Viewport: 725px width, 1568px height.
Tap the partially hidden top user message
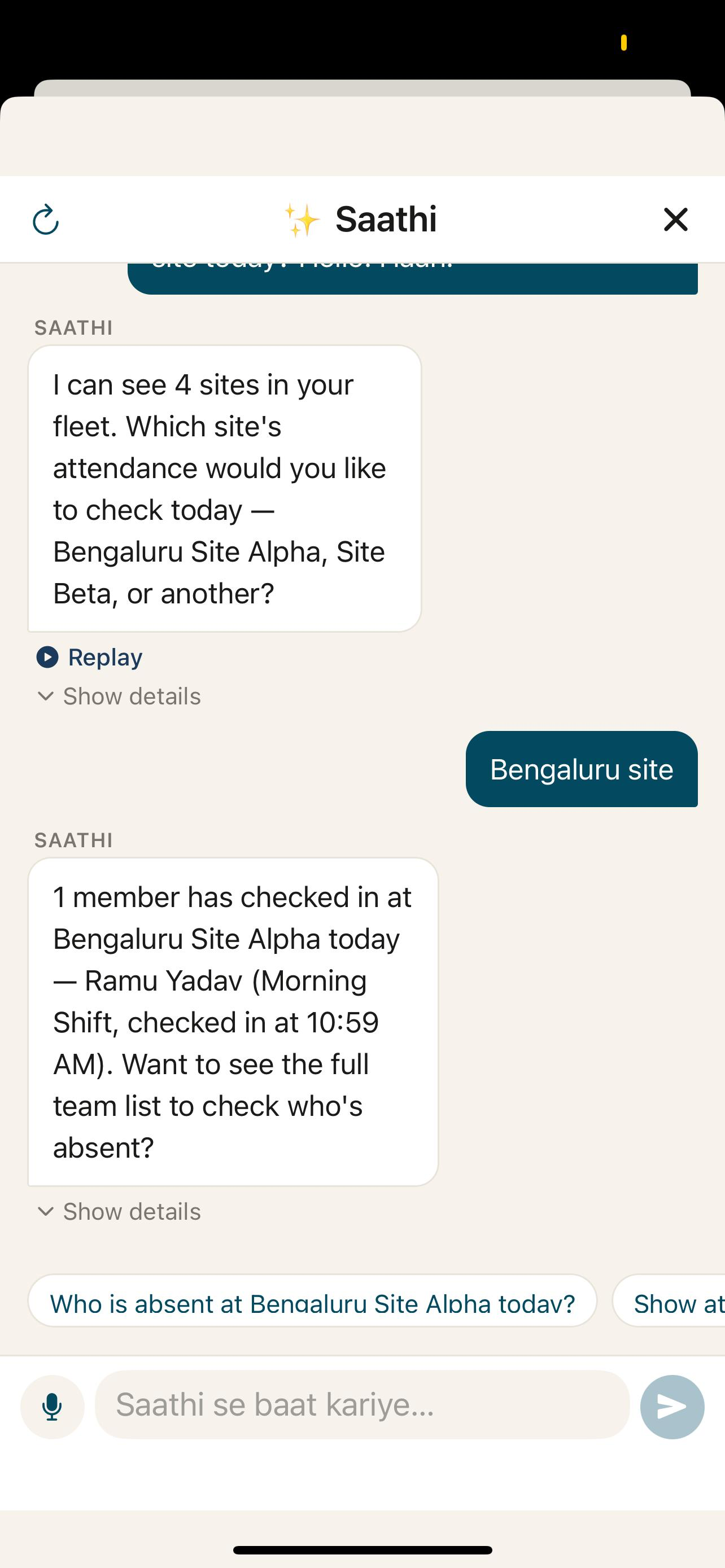click(413, 278)
